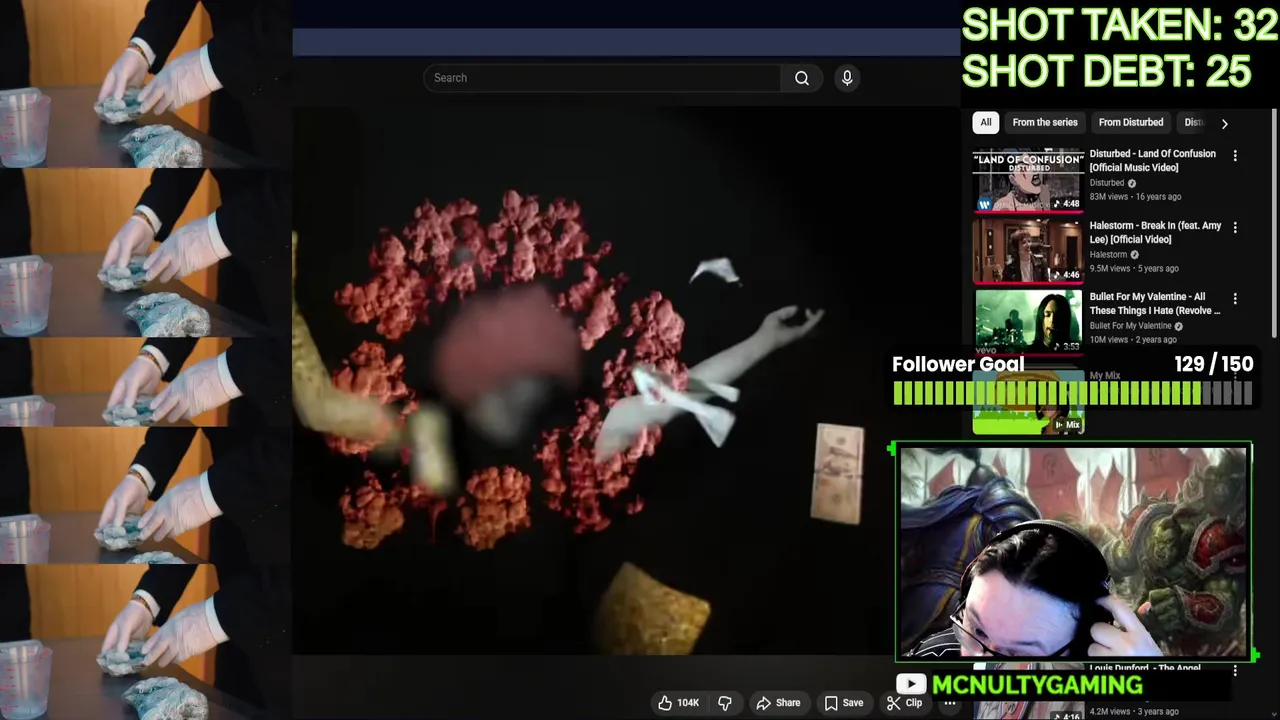Like the video with thumbs-up 104K
This screenshot has width=1280, height=720.
[678, 703]
